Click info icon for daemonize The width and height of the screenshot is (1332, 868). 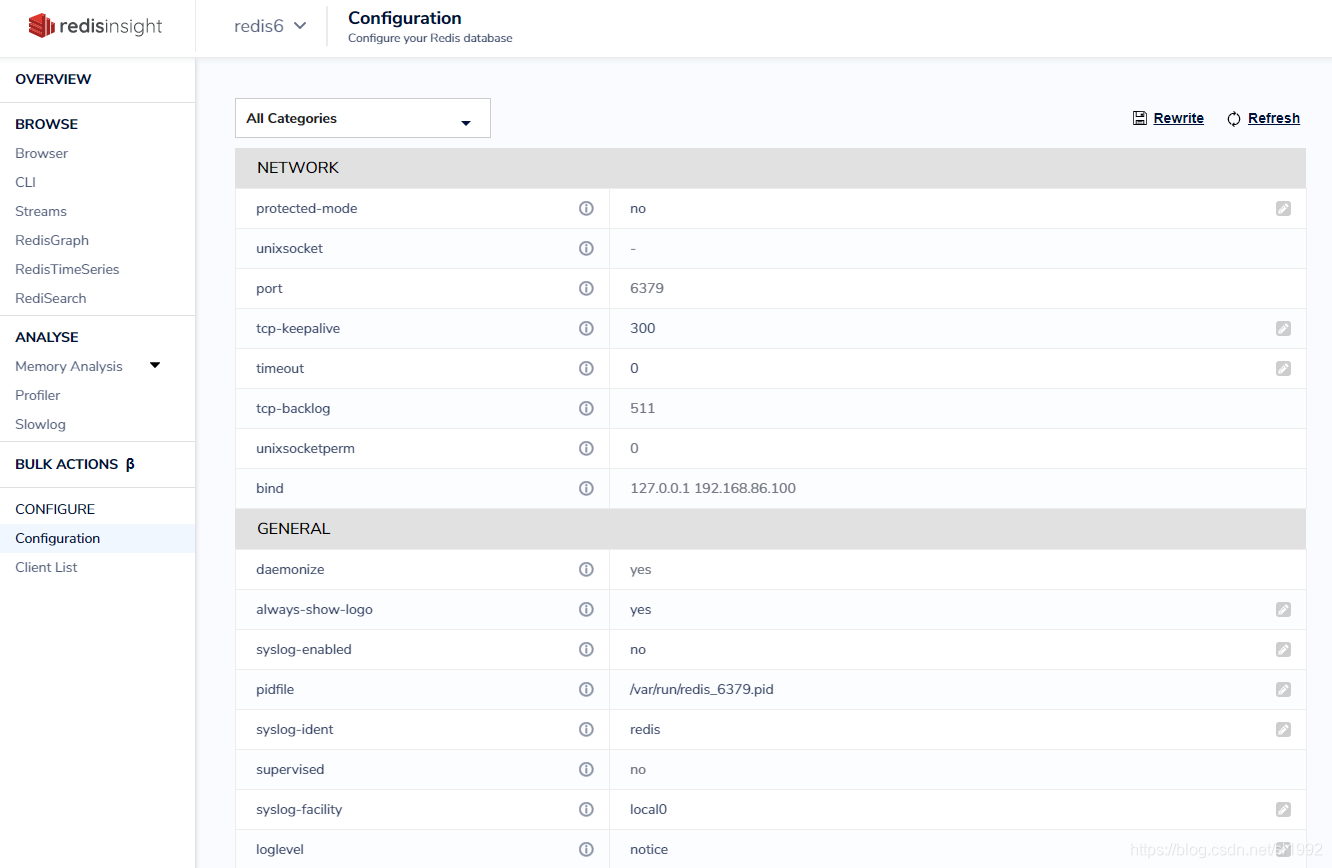pos(587,569)
